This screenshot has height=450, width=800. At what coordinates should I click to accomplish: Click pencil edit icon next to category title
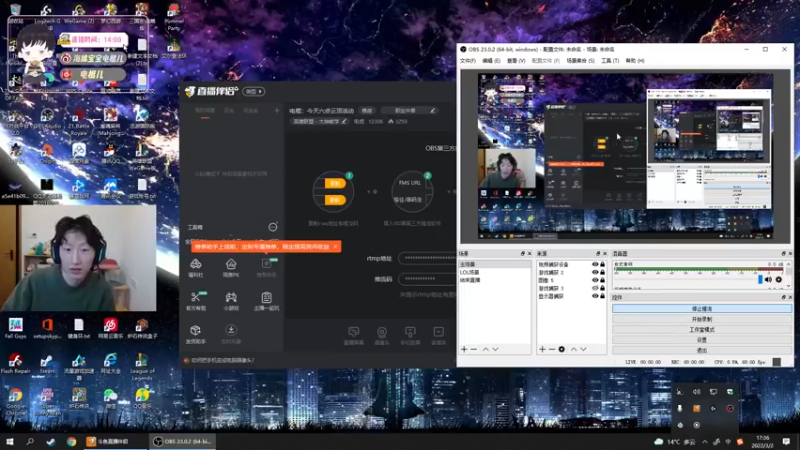(344, 121)
